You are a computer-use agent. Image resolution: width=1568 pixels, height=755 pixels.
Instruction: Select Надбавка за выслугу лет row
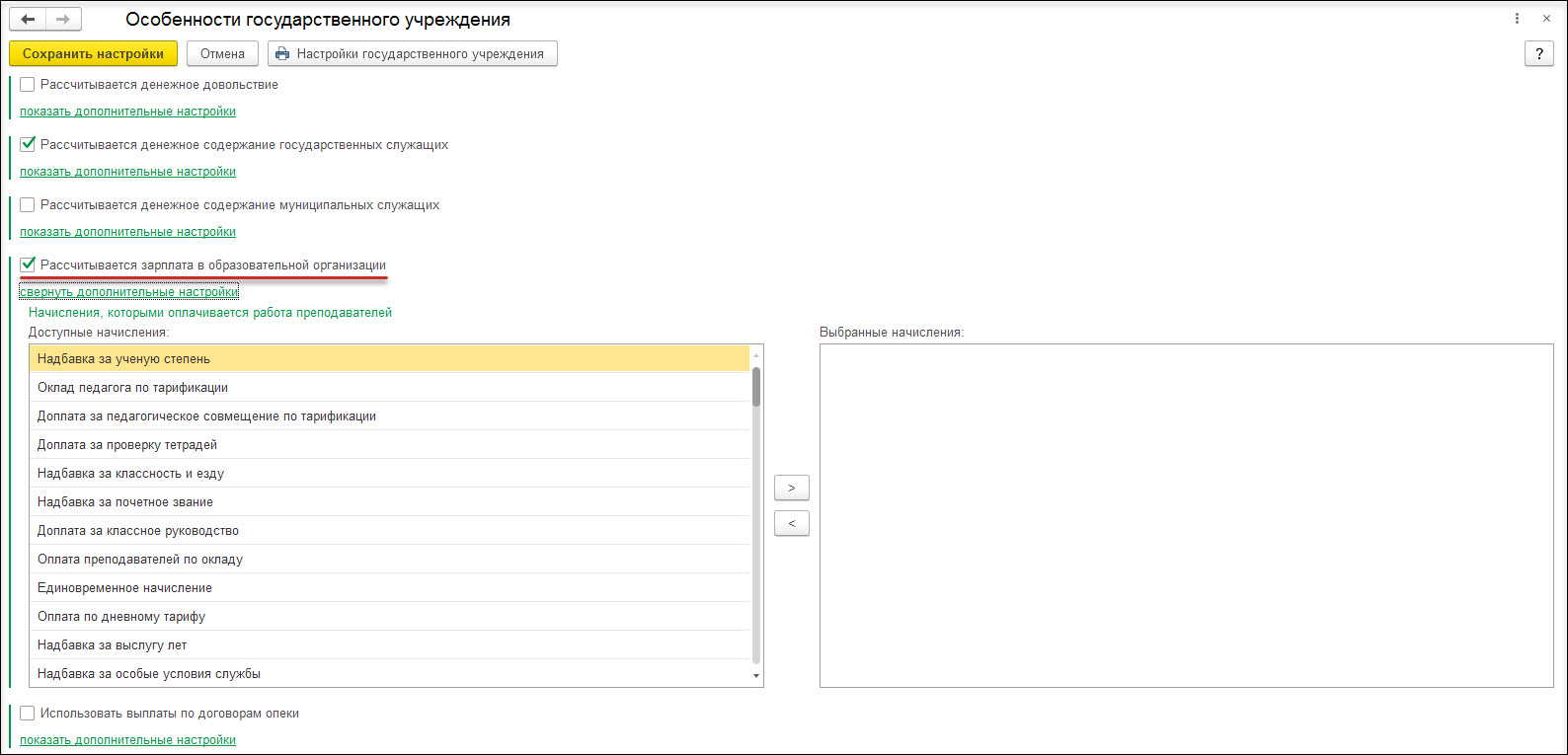click(x=390, y=645)
